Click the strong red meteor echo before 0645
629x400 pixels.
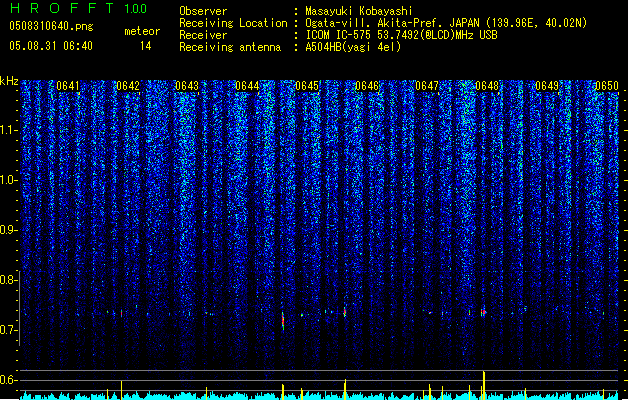click(283, 321)
